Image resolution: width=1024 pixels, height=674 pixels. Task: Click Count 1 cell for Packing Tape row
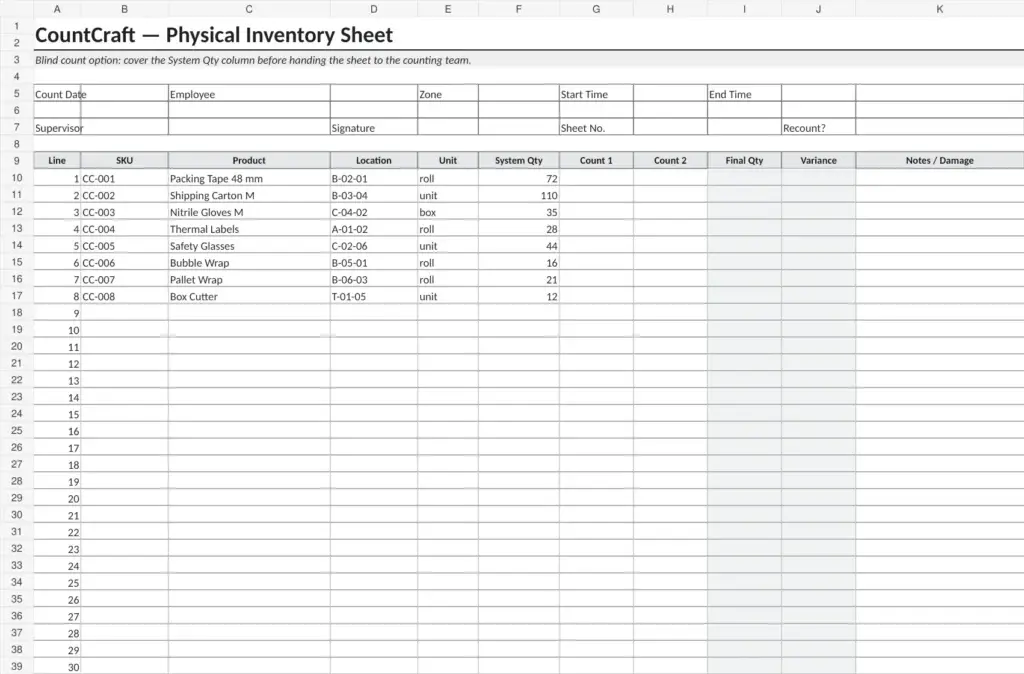click(596, 178)
